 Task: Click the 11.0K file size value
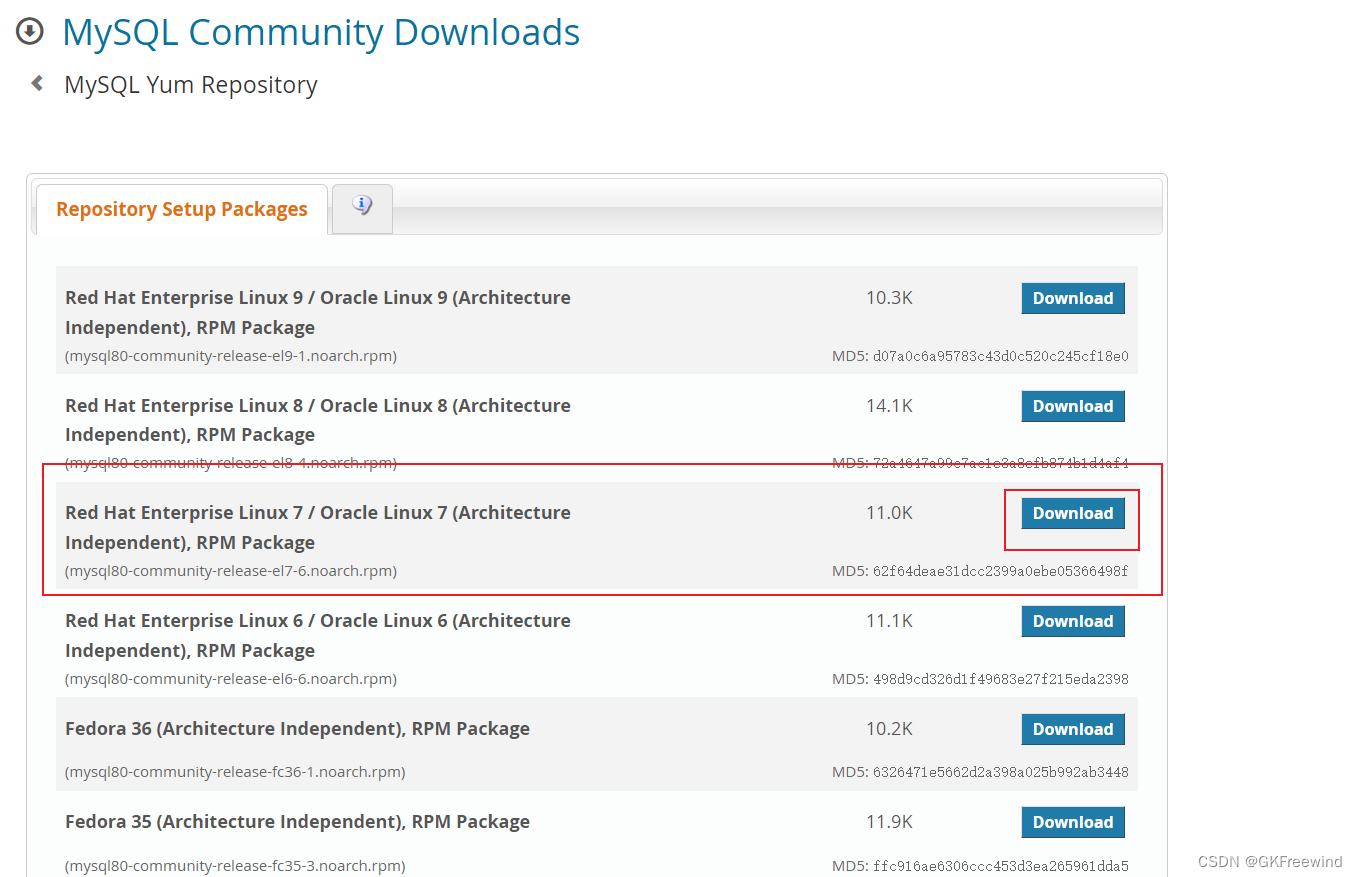pos(889,513)
